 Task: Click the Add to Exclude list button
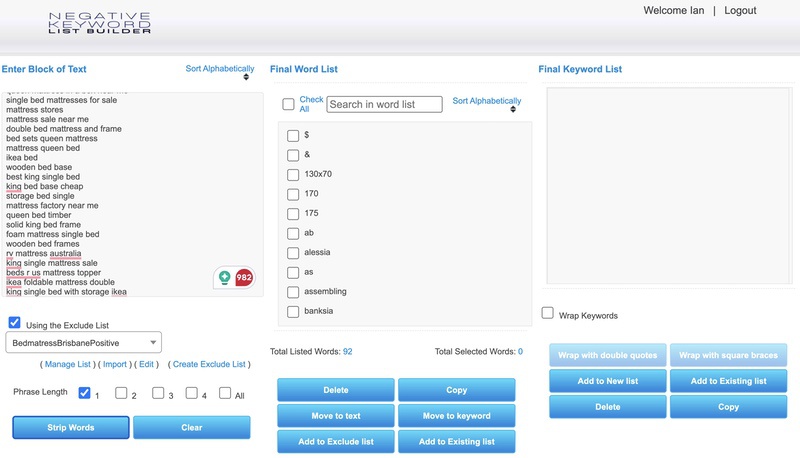click(x=336, y=442)
